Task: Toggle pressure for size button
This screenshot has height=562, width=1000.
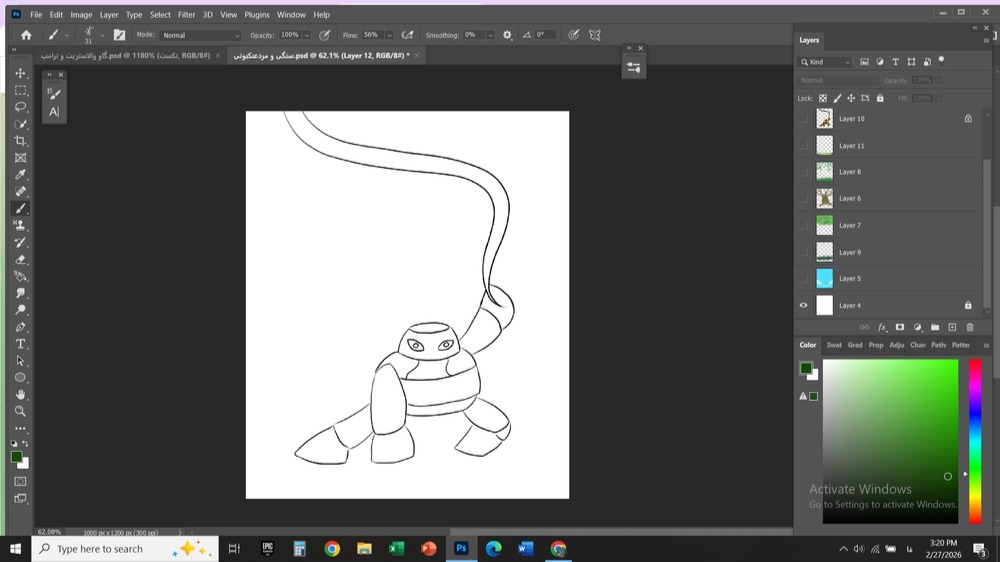Action: point(573,35)
